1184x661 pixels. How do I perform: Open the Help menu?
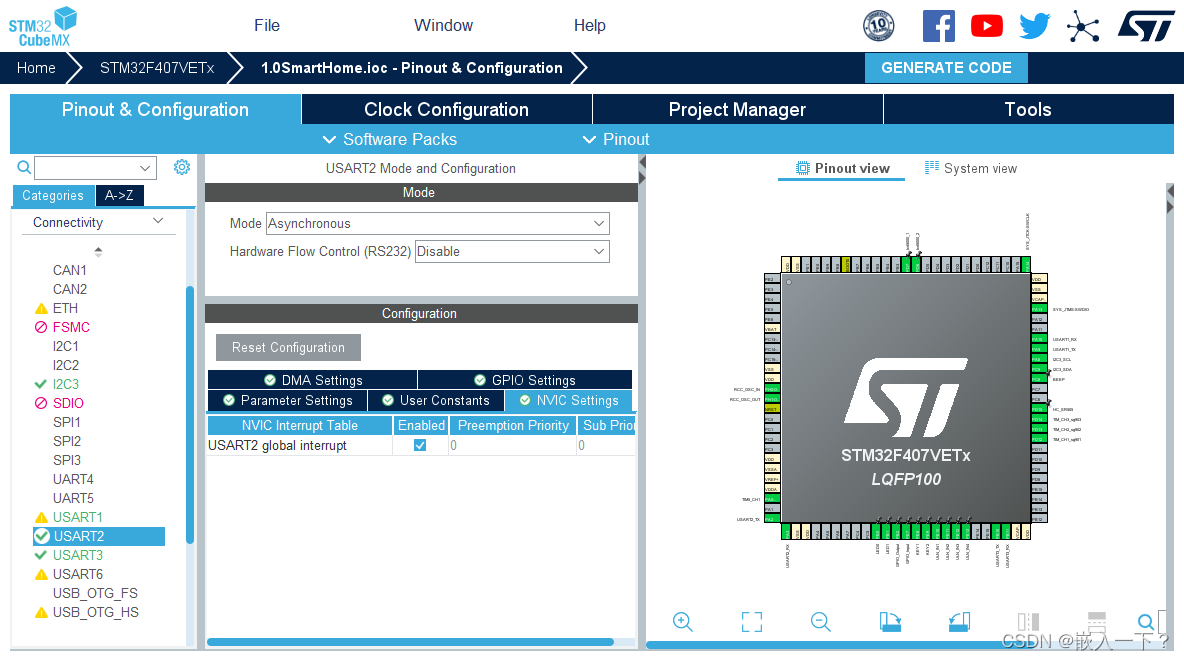tap(590, 26)
